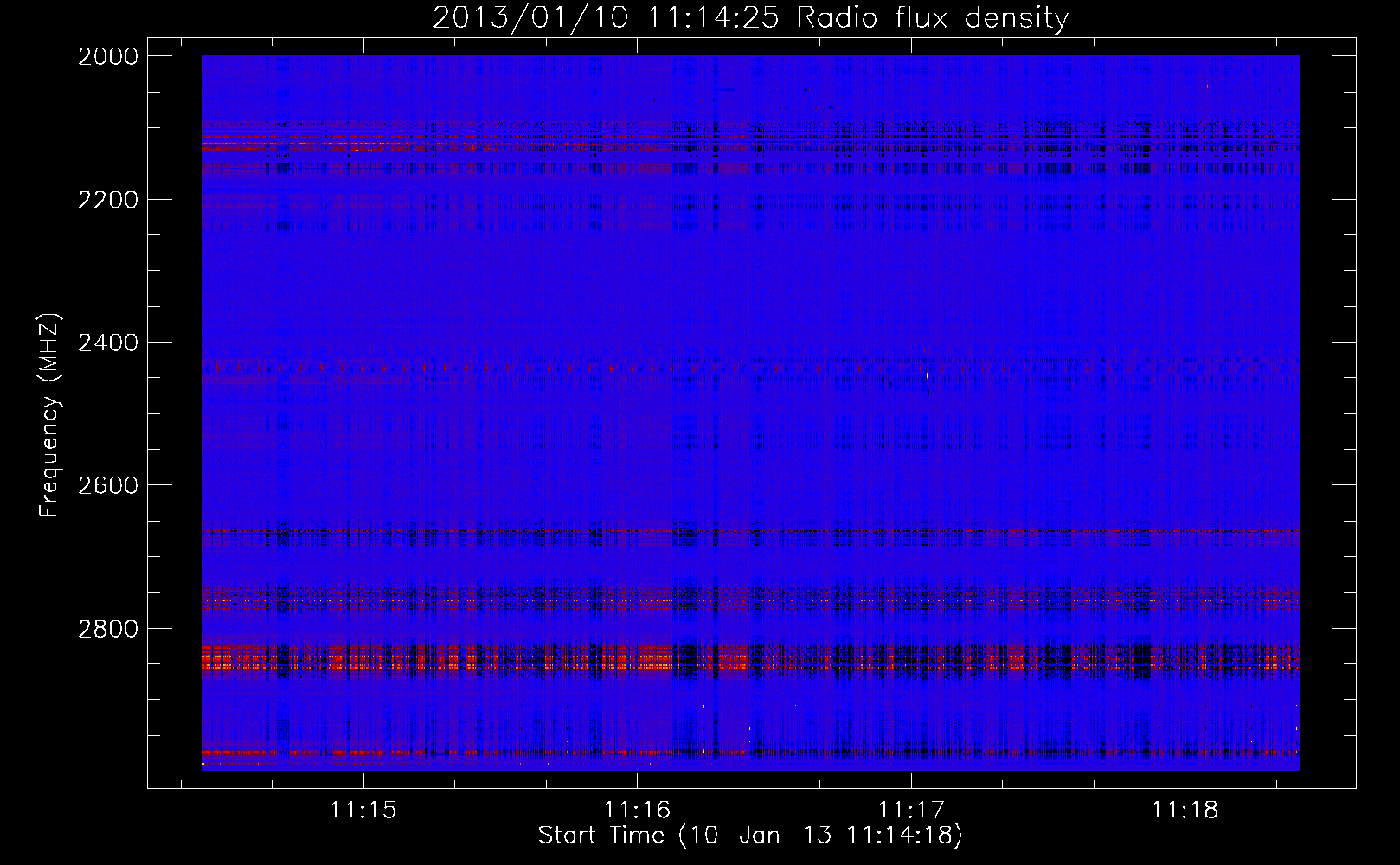The height and width of the screenshot is (865, 1400).
Task: Click the 11:18 time tick label
Action: click(x=1185, y=810)
